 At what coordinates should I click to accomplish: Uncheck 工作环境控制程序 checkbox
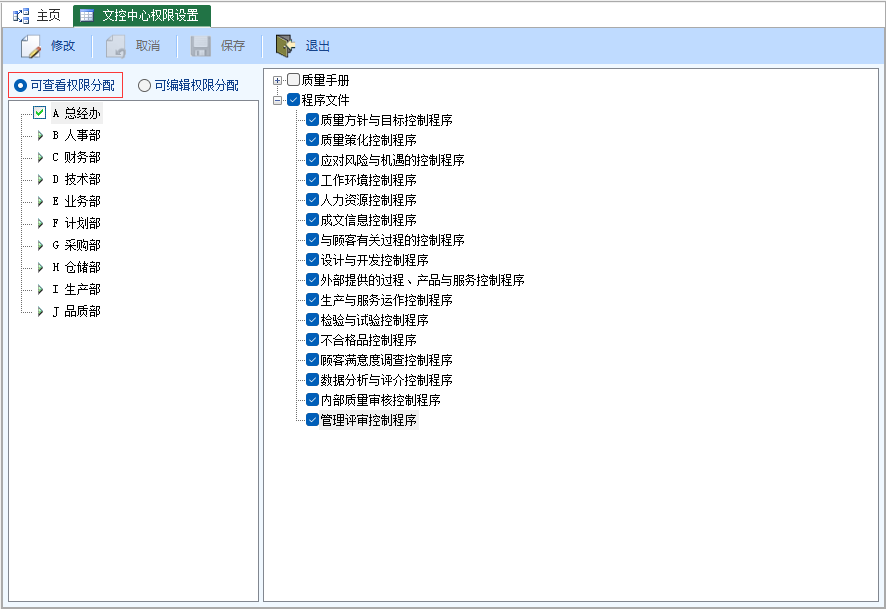[x=312, y=180]
